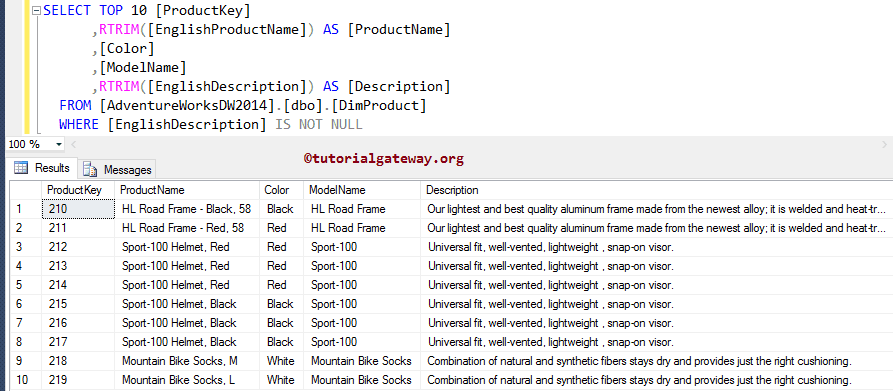Select row header 6 in results grid

[x=26, y=304]
